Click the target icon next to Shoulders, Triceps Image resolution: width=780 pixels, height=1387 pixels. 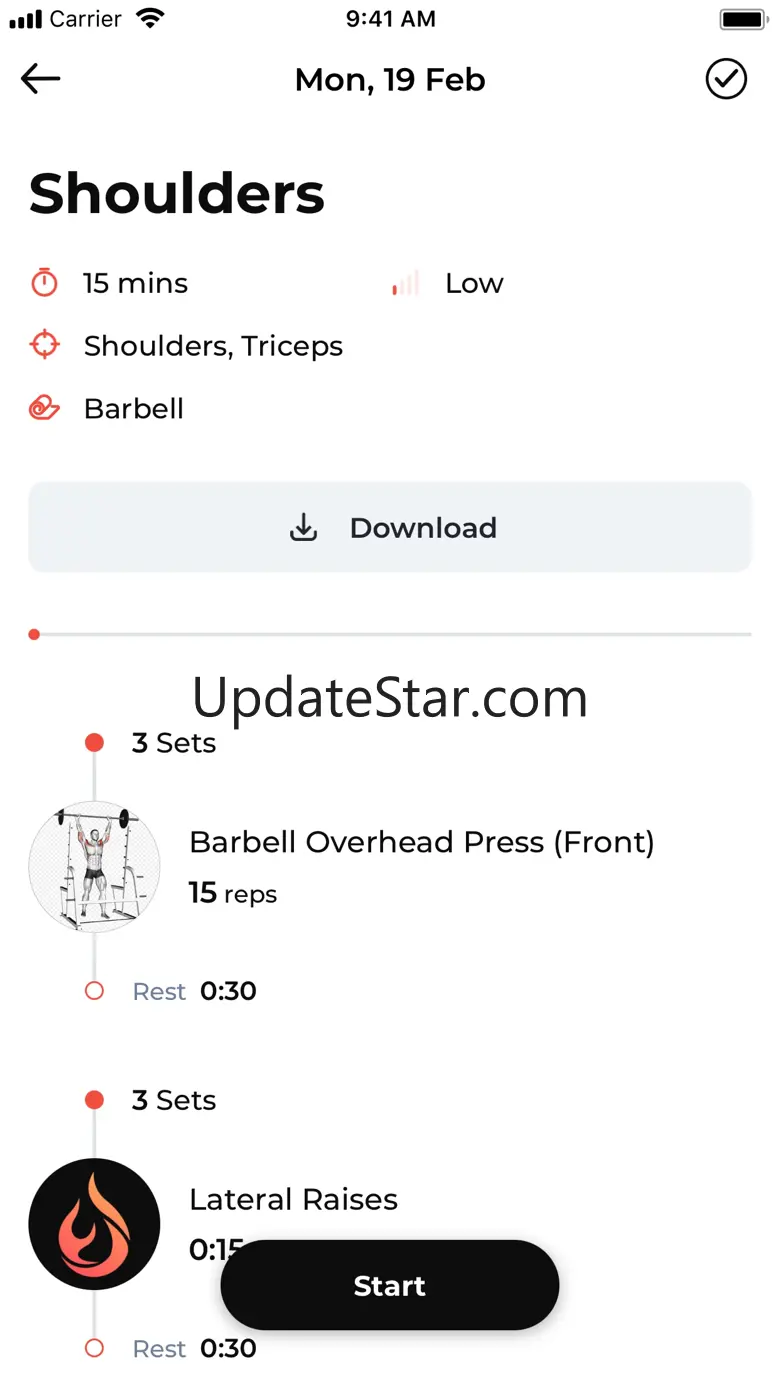(x=44, y=346)
